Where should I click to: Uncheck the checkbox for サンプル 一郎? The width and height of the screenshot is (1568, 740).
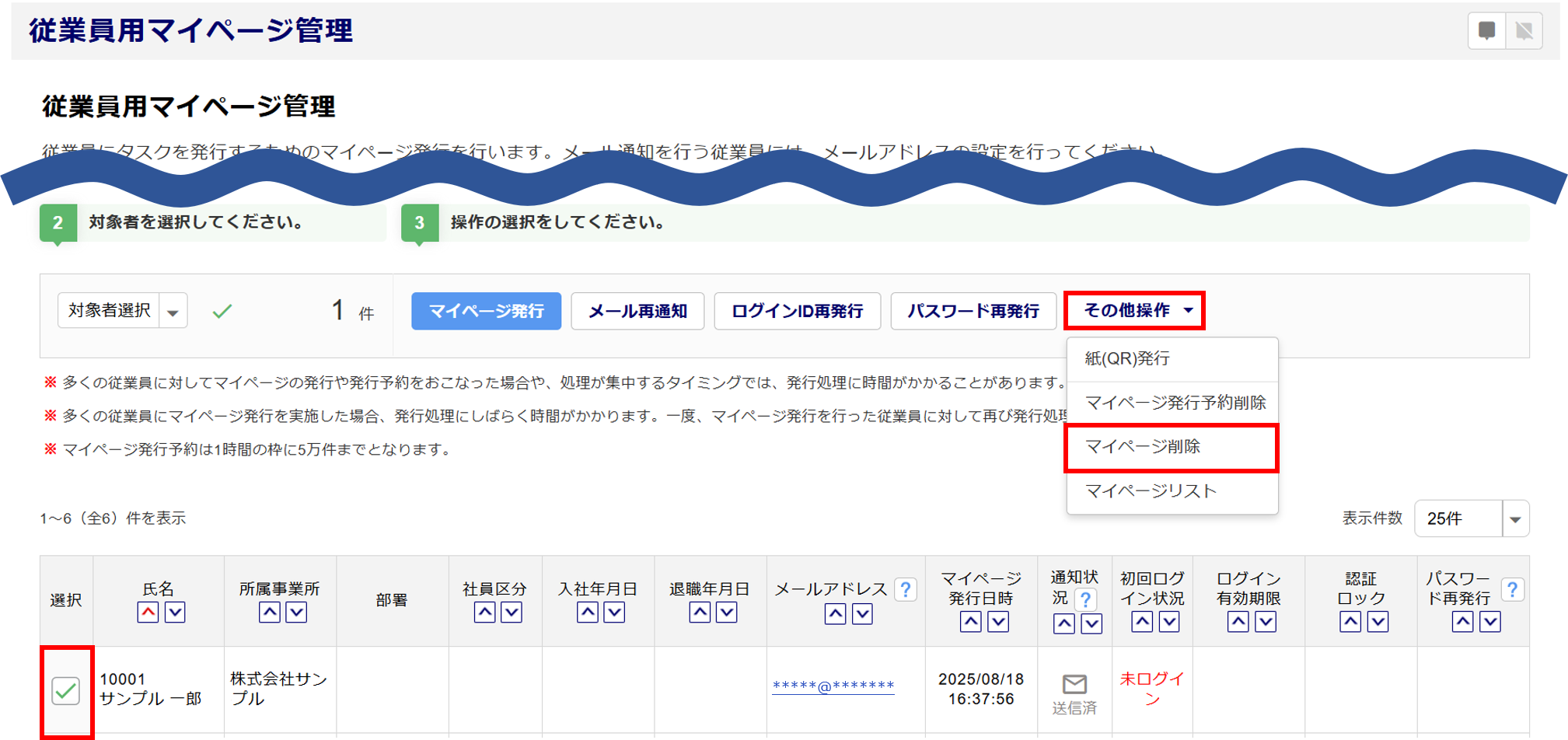(66, 690)
